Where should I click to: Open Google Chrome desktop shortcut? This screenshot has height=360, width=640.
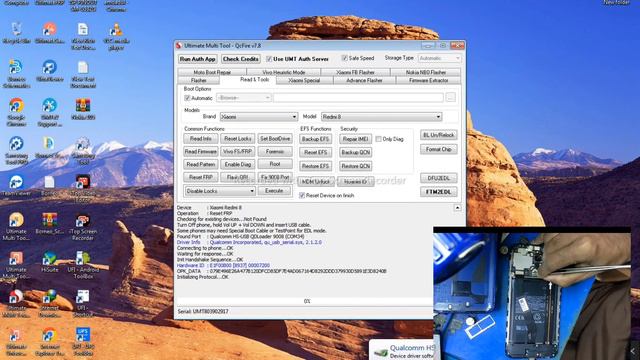pyautogui.click(x=16, y=111)
